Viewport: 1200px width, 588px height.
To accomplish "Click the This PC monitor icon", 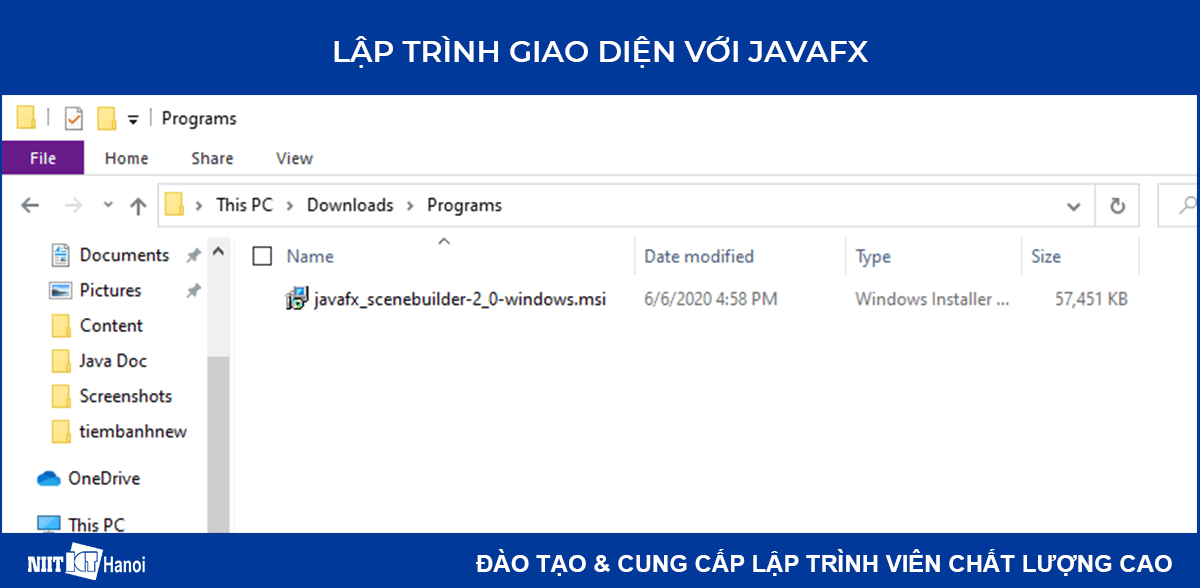I will point(48,524).
